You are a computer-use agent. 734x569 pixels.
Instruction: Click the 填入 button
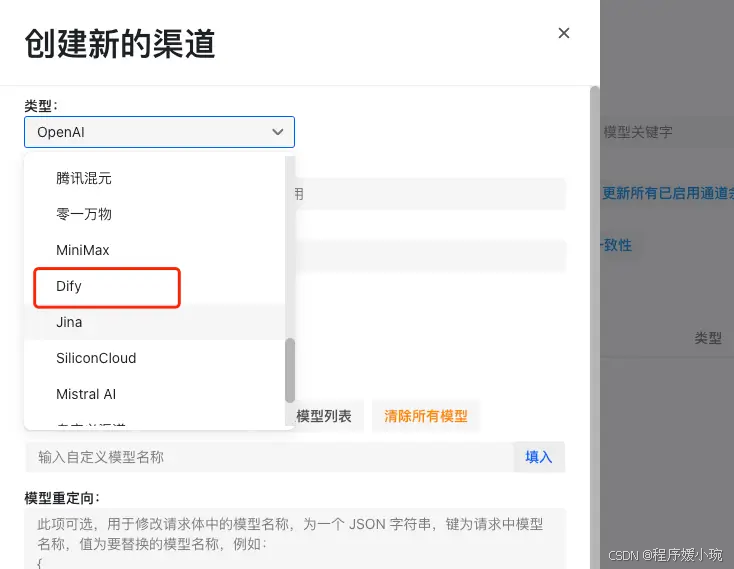pyautogui.click(x=539, y=457)
